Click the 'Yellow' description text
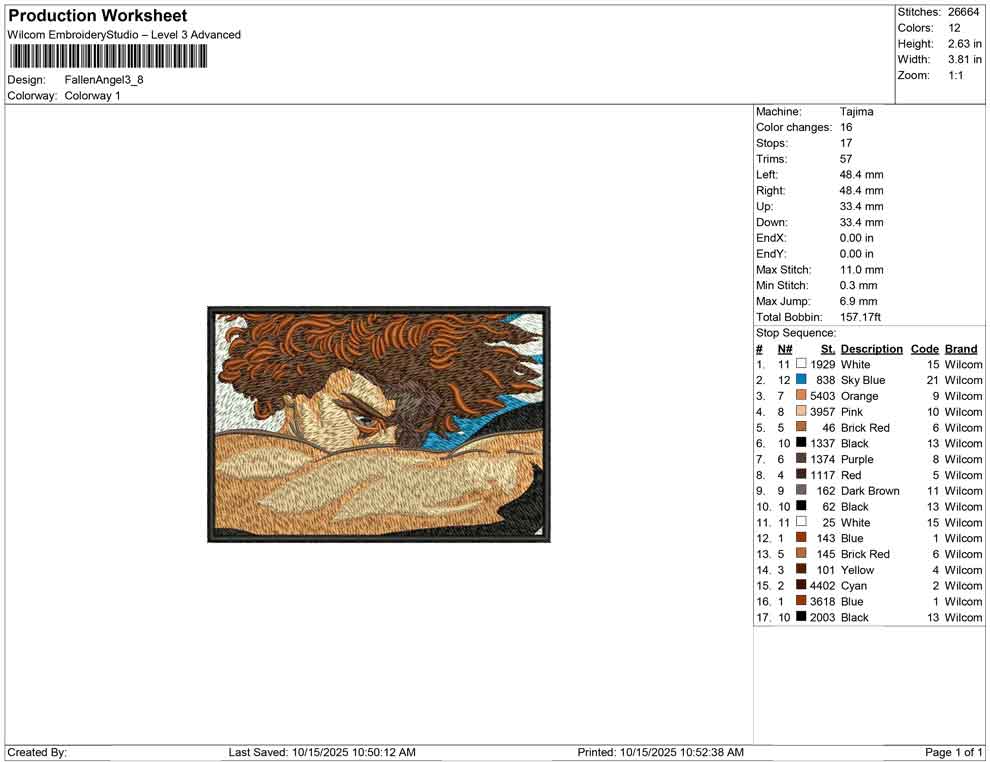The width and height of the screenshot is (990, 762). (857, 569)
